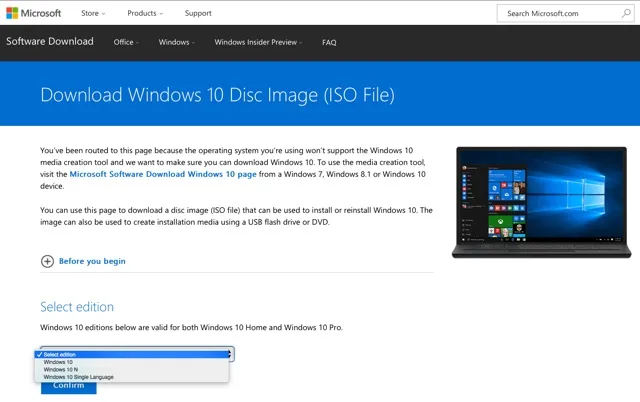Viewport: 640px width, 402px height.
Task: Click the Microsoft logo
Action: pos(33,13)
